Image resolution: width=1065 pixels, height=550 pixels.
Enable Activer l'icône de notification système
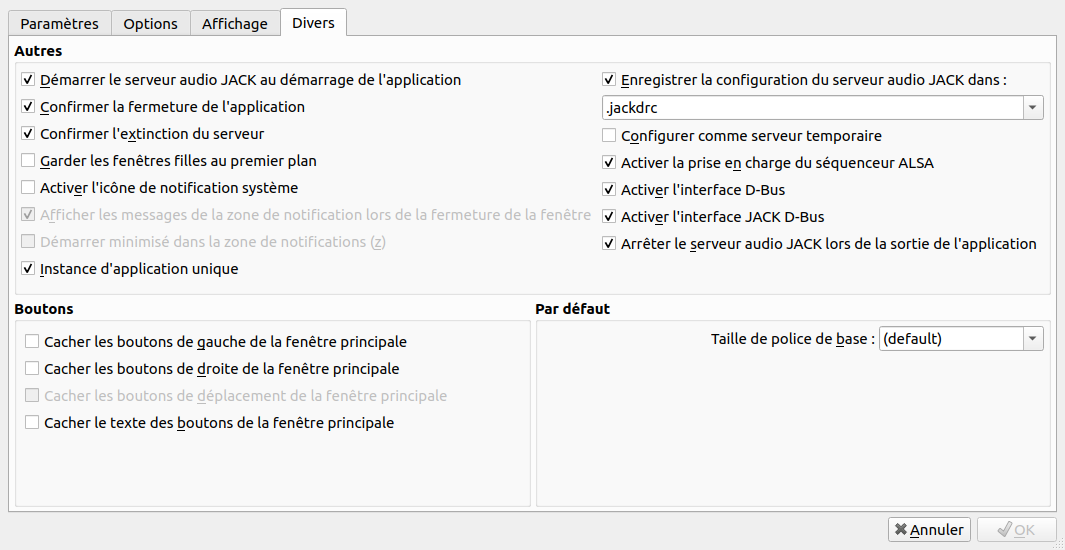pyautogui.click(x=28, y=188)
